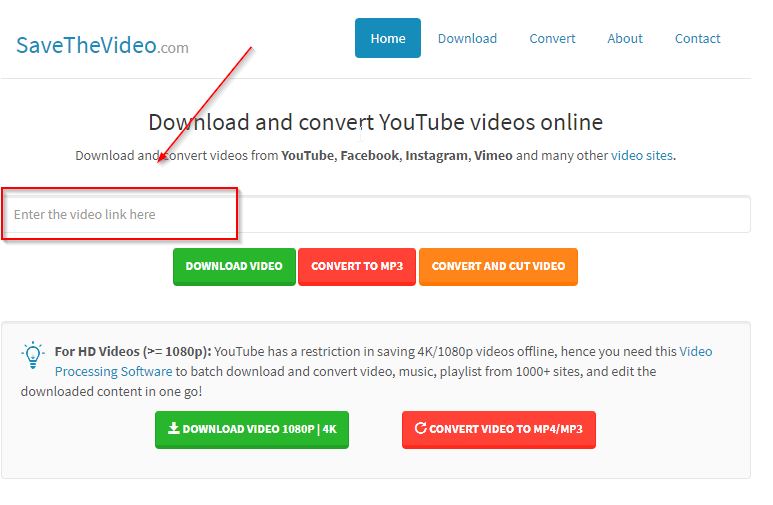Click the bold 'Instagram' text in the description
The height and width of the screenshot is (505, 773).
tap(436, 155)
